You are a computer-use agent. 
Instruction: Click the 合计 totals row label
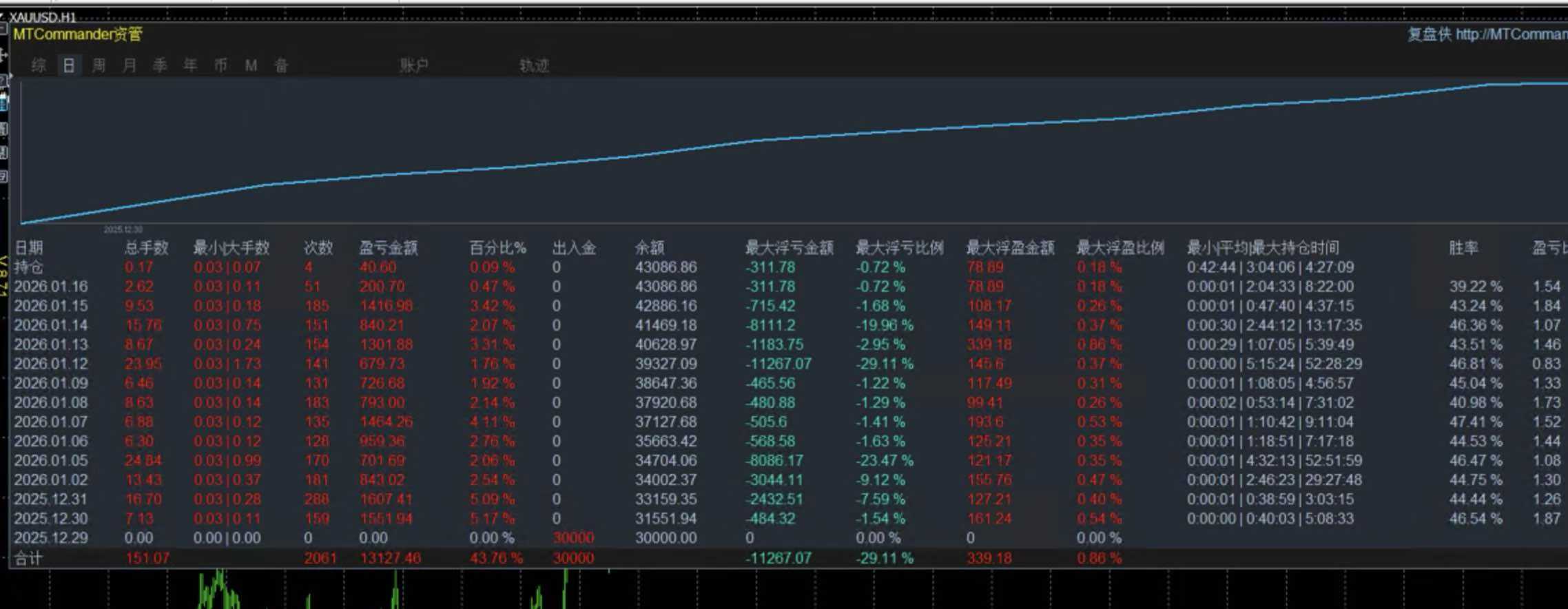click(x=29, y=558)
